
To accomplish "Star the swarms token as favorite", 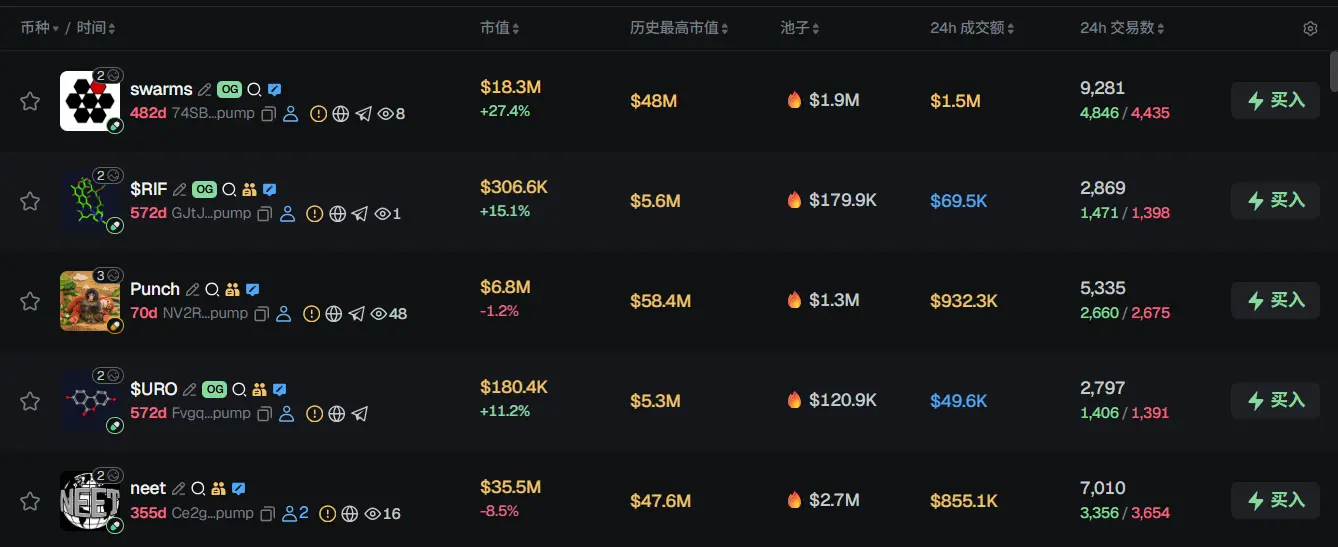I will pyautogui.click(x=30, y=101).
